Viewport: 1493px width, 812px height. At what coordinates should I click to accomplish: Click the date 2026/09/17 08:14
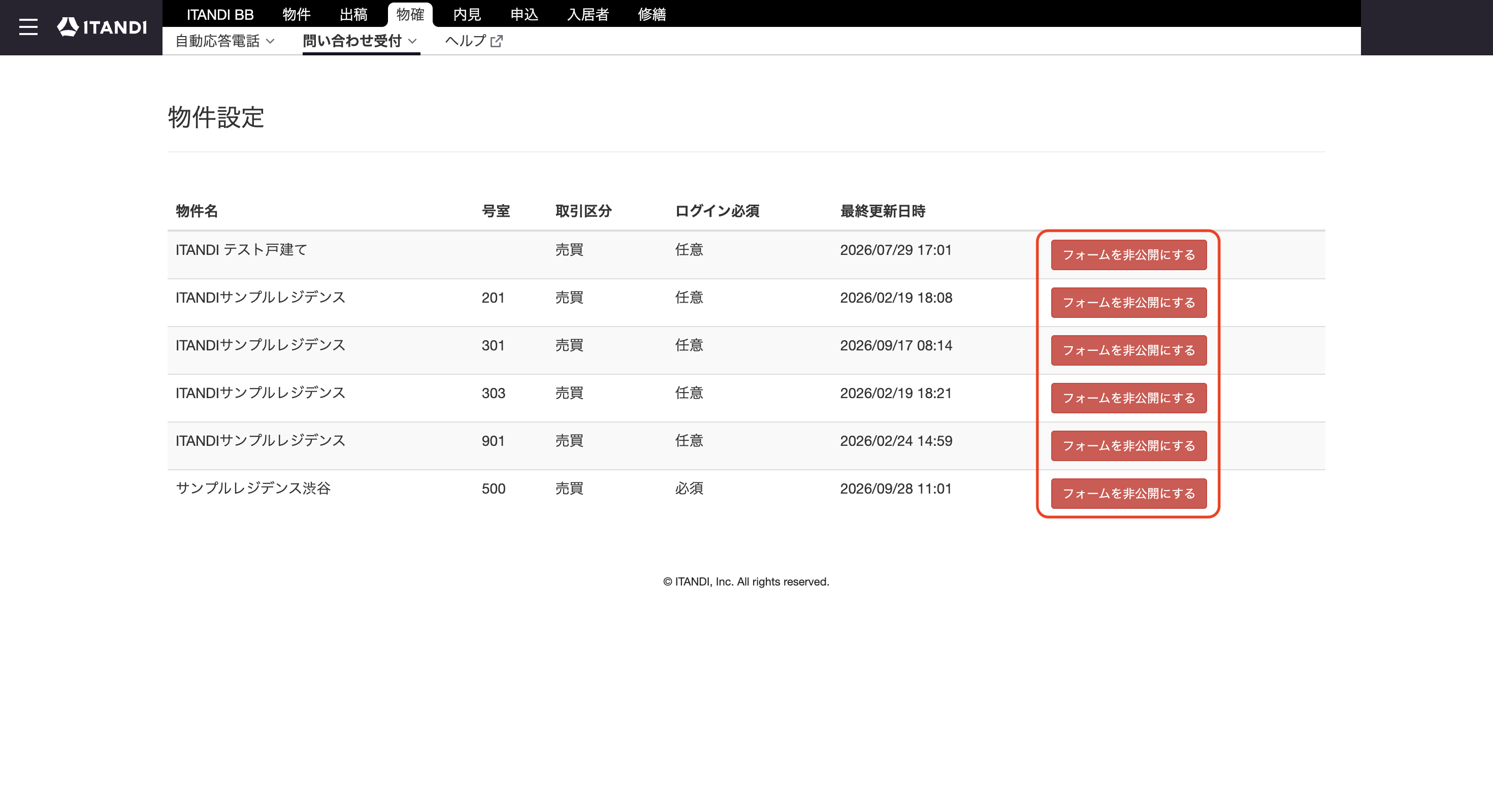(896, 345)
